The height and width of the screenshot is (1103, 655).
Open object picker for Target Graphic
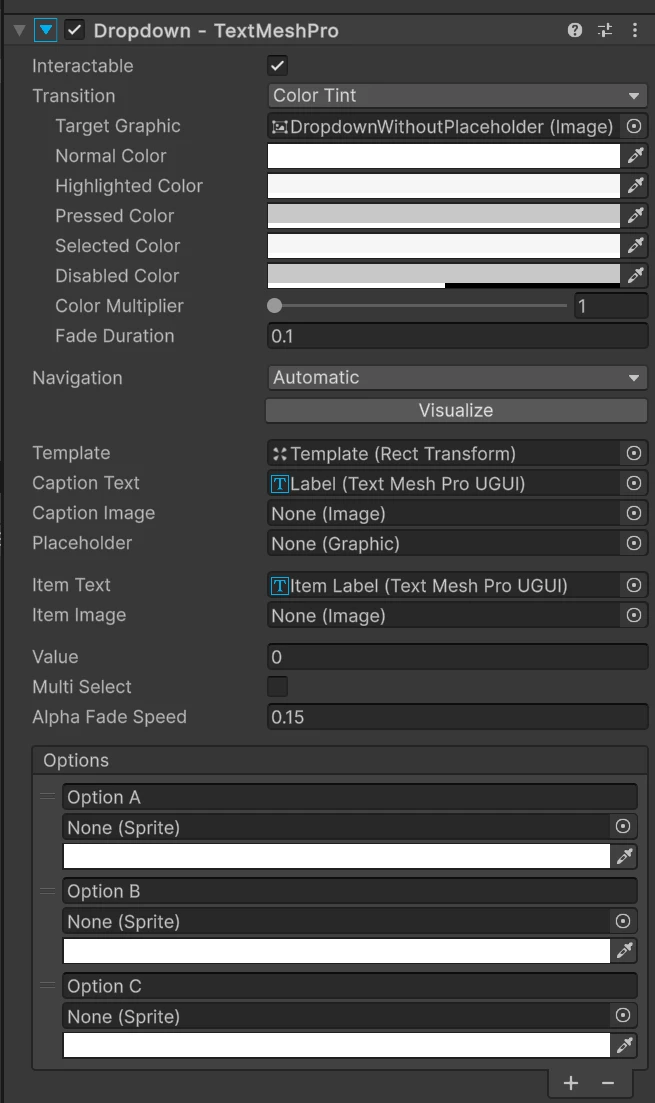click(634, 126)
